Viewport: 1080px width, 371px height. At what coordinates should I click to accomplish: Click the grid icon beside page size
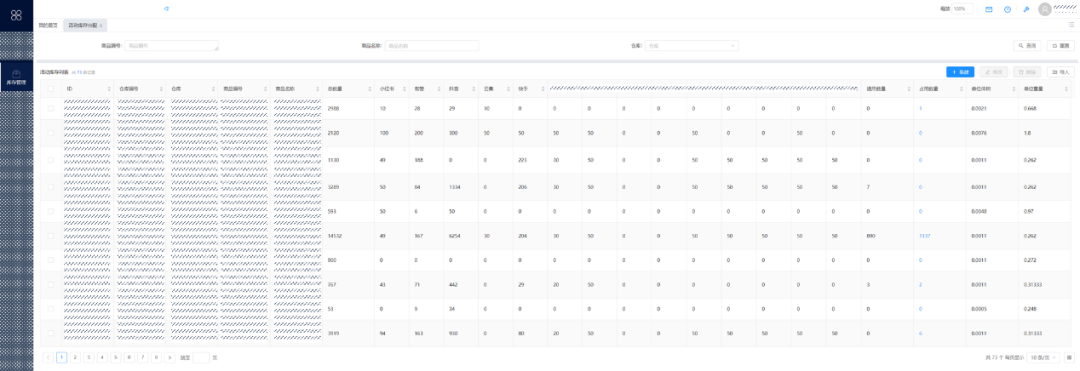coord(1069,357)
